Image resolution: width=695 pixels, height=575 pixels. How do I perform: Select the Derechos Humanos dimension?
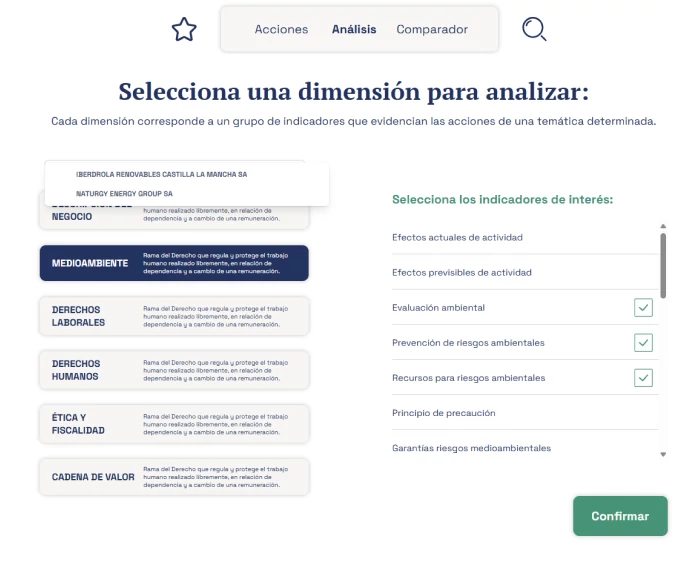[x=174, y=370]
